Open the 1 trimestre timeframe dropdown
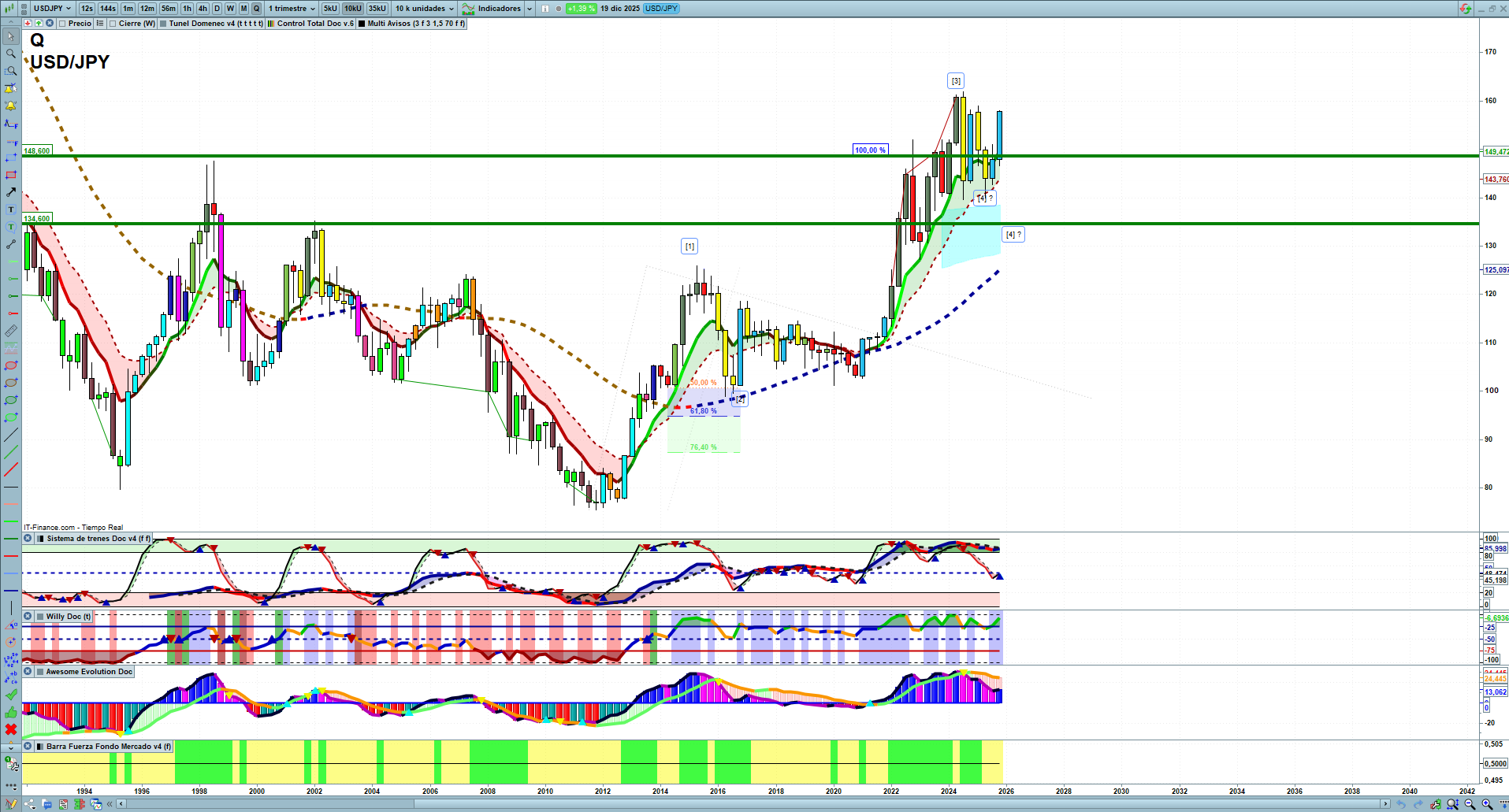The height and width of the screenshot is (812, 1509). (292, 9)
